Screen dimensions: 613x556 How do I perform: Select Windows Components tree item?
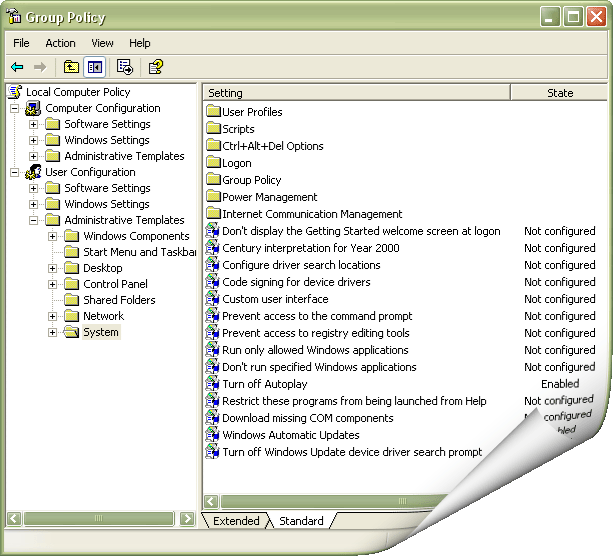[x=136, y=236]
